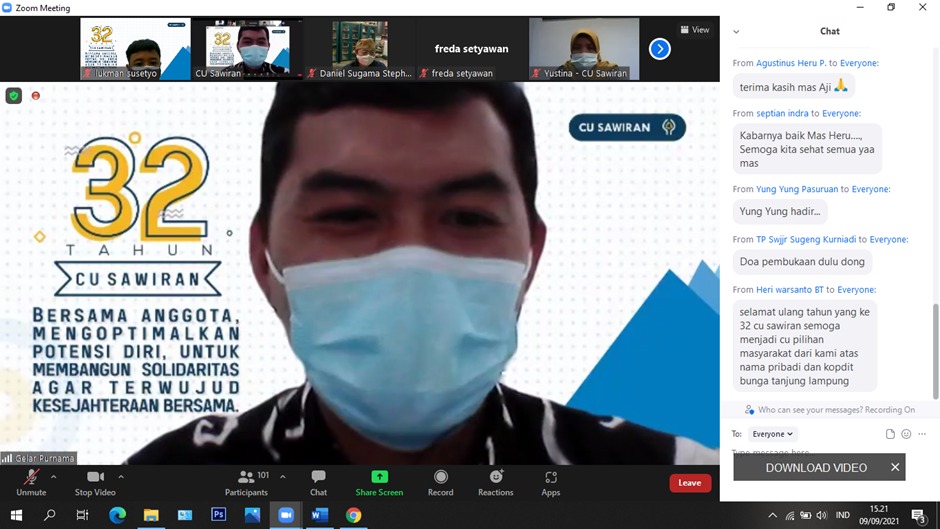Select Daniel Sugama video thumbnail
This screenshot has width=940, height=529.
(360, 49)
